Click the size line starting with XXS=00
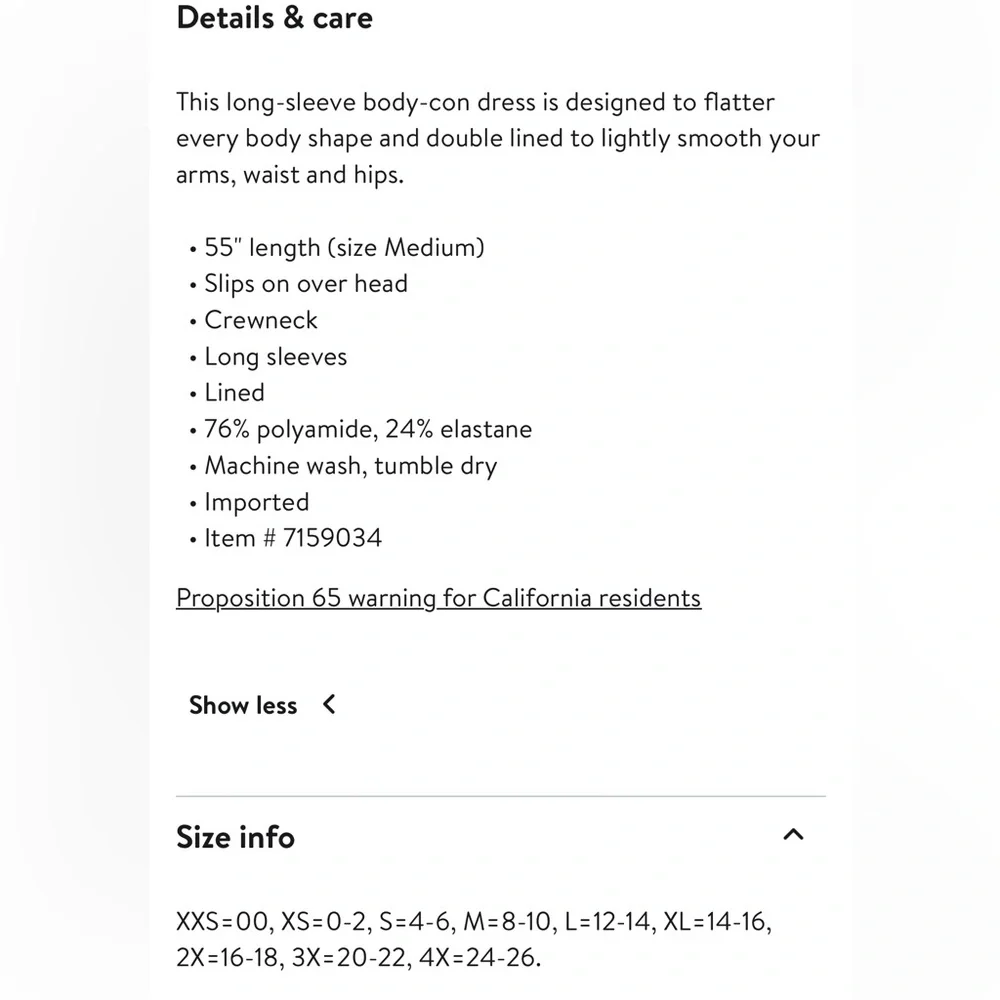Viewport: 1000px width, 1000px height. (473, 921)
